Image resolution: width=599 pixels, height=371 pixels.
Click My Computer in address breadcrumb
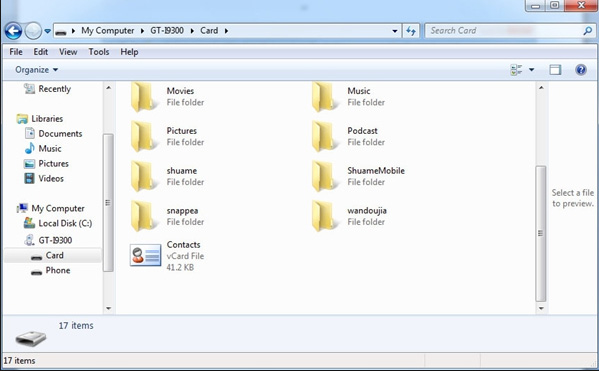pos(107,31)
